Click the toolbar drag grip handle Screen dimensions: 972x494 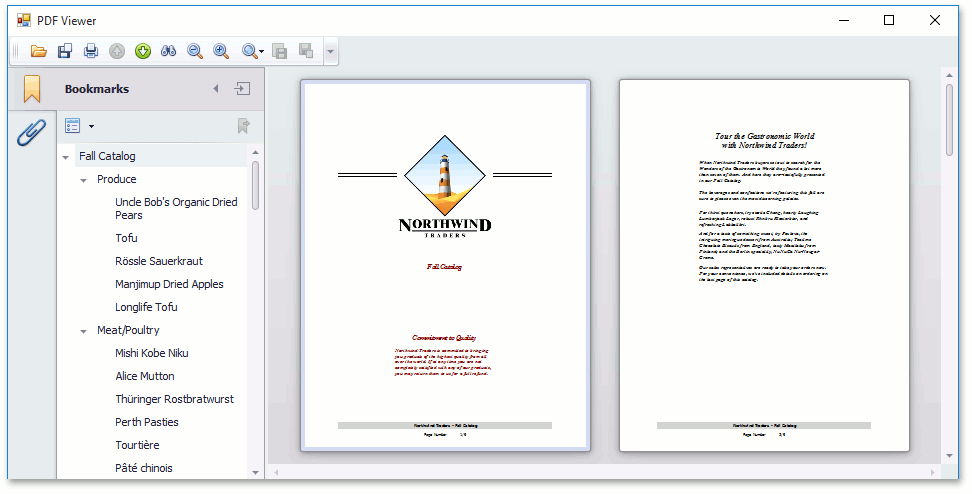17,51
